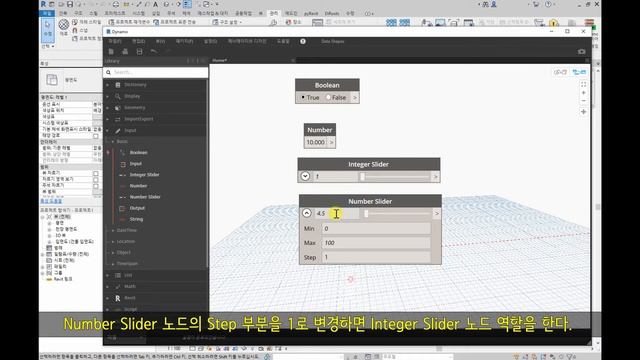Expand the DateTime subcategory in Library

click(x=113, y=231)
